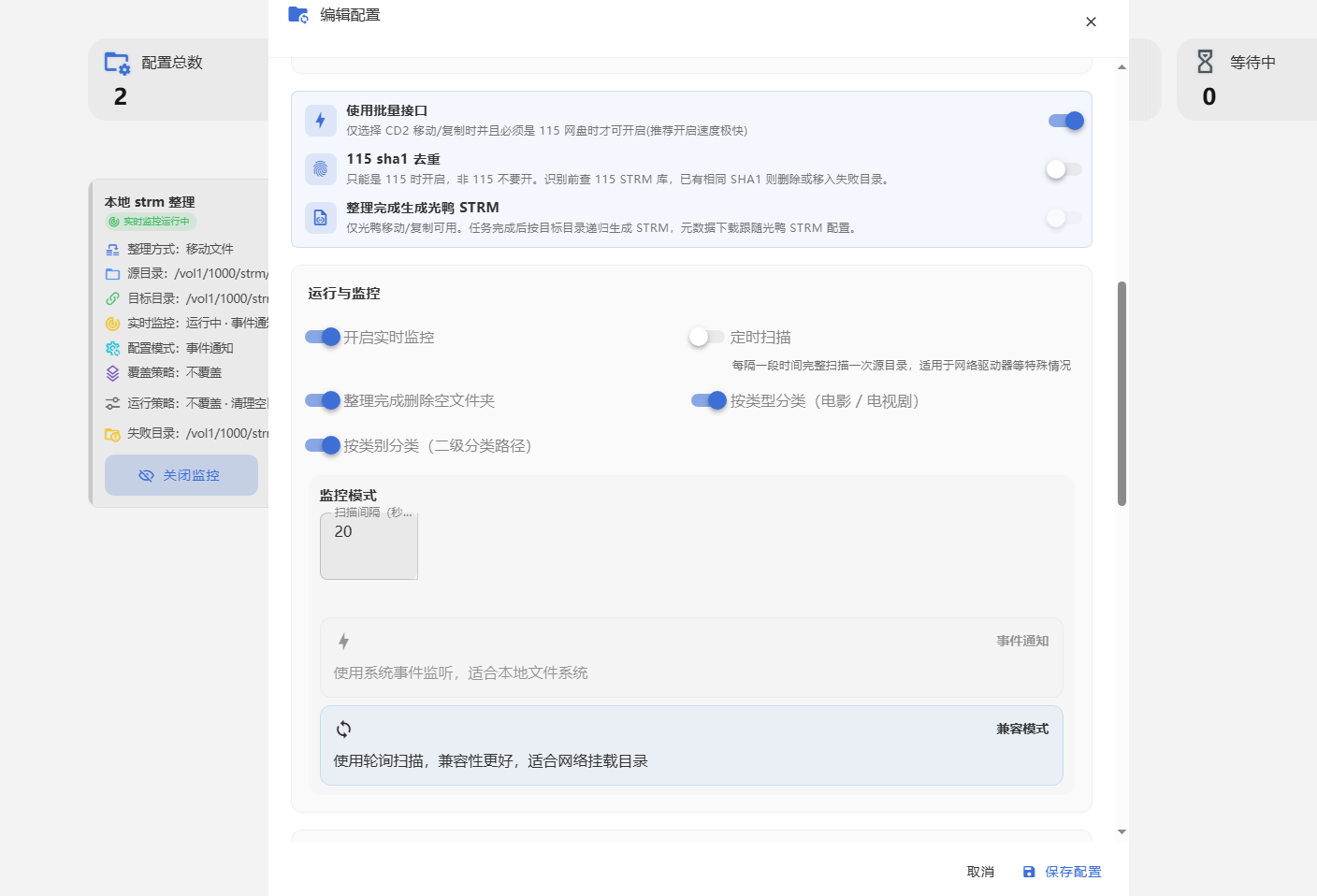Enable the 115 sha1 去重 switch
Image resolution: width=1317 pixels, height=896 pixels.
[1064, 169]
